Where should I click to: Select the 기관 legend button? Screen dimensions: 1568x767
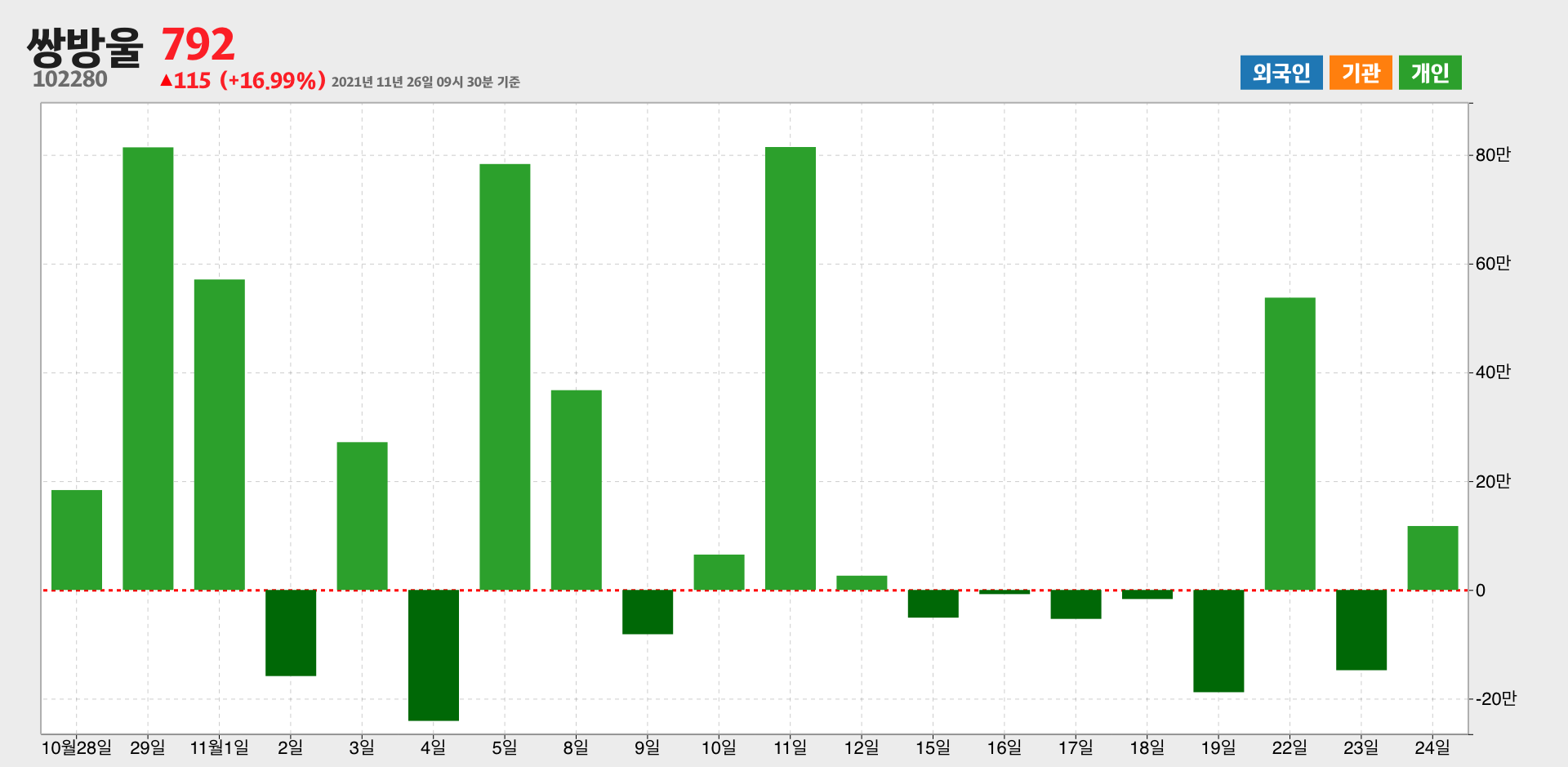[1361, 73]
